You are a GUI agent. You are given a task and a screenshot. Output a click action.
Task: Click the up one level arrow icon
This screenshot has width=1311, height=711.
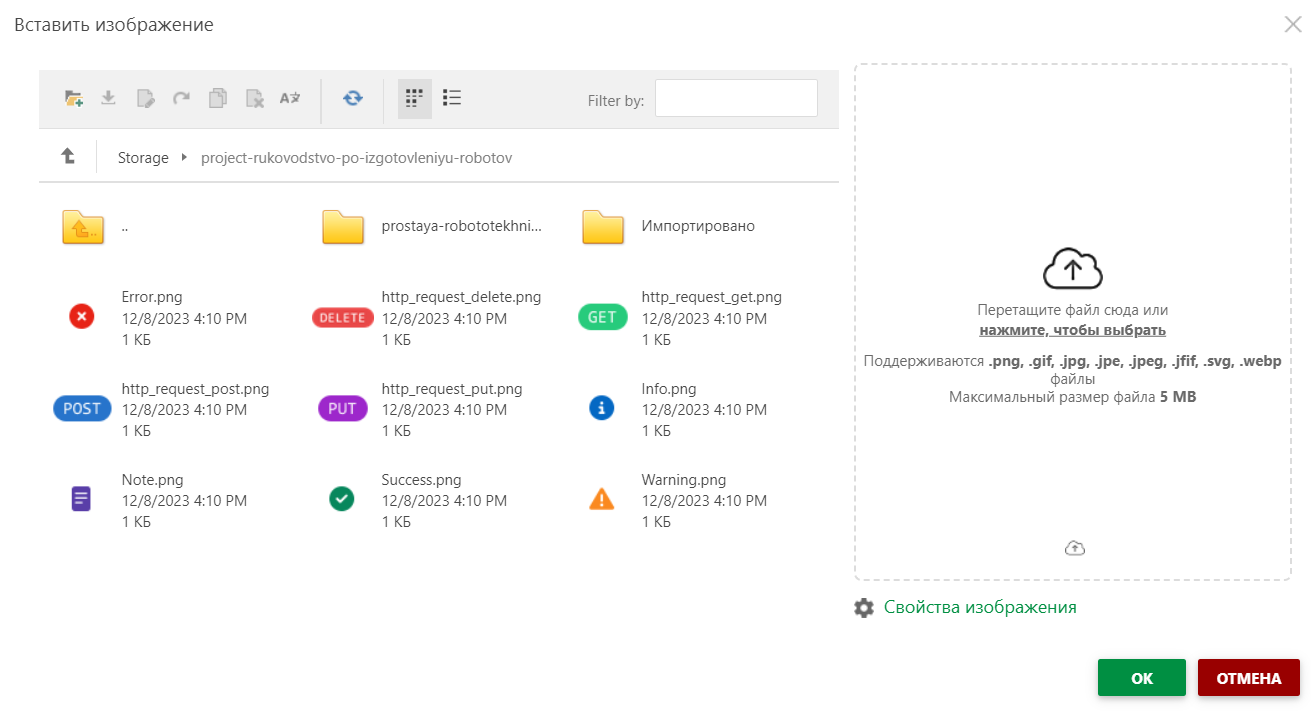coord(68,156)
